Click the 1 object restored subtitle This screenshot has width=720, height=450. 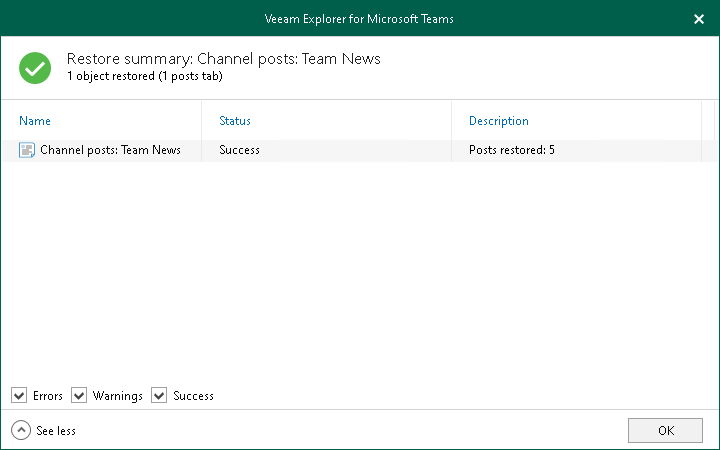click(x=145, y=76)
